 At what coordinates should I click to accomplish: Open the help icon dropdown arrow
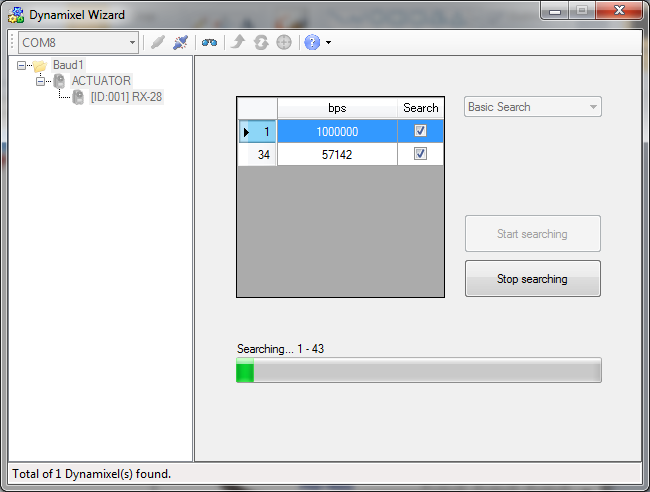pyautogui.click(x=328, y=43)
